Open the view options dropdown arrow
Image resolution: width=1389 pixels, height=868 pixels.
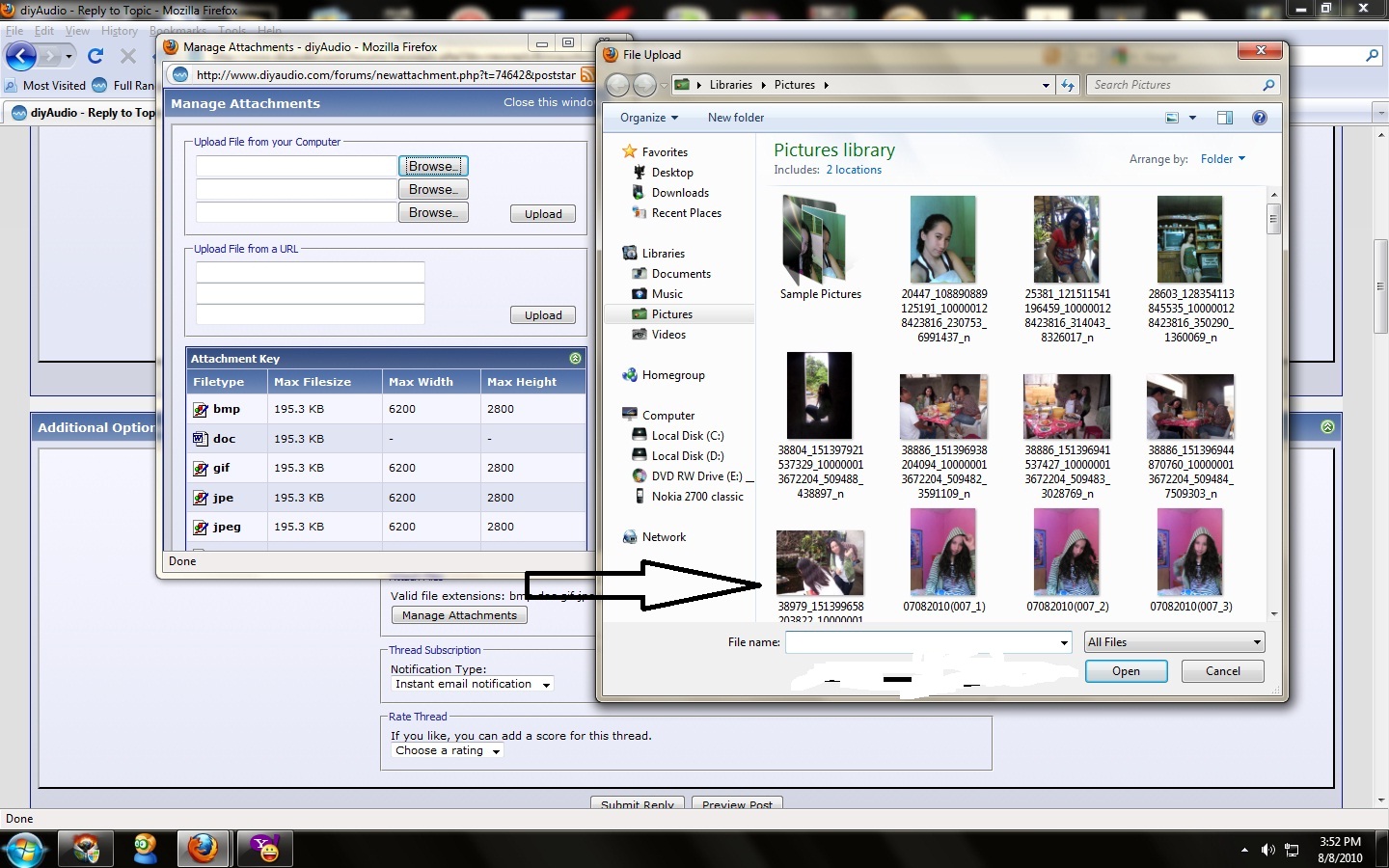tap(1193, 118)
